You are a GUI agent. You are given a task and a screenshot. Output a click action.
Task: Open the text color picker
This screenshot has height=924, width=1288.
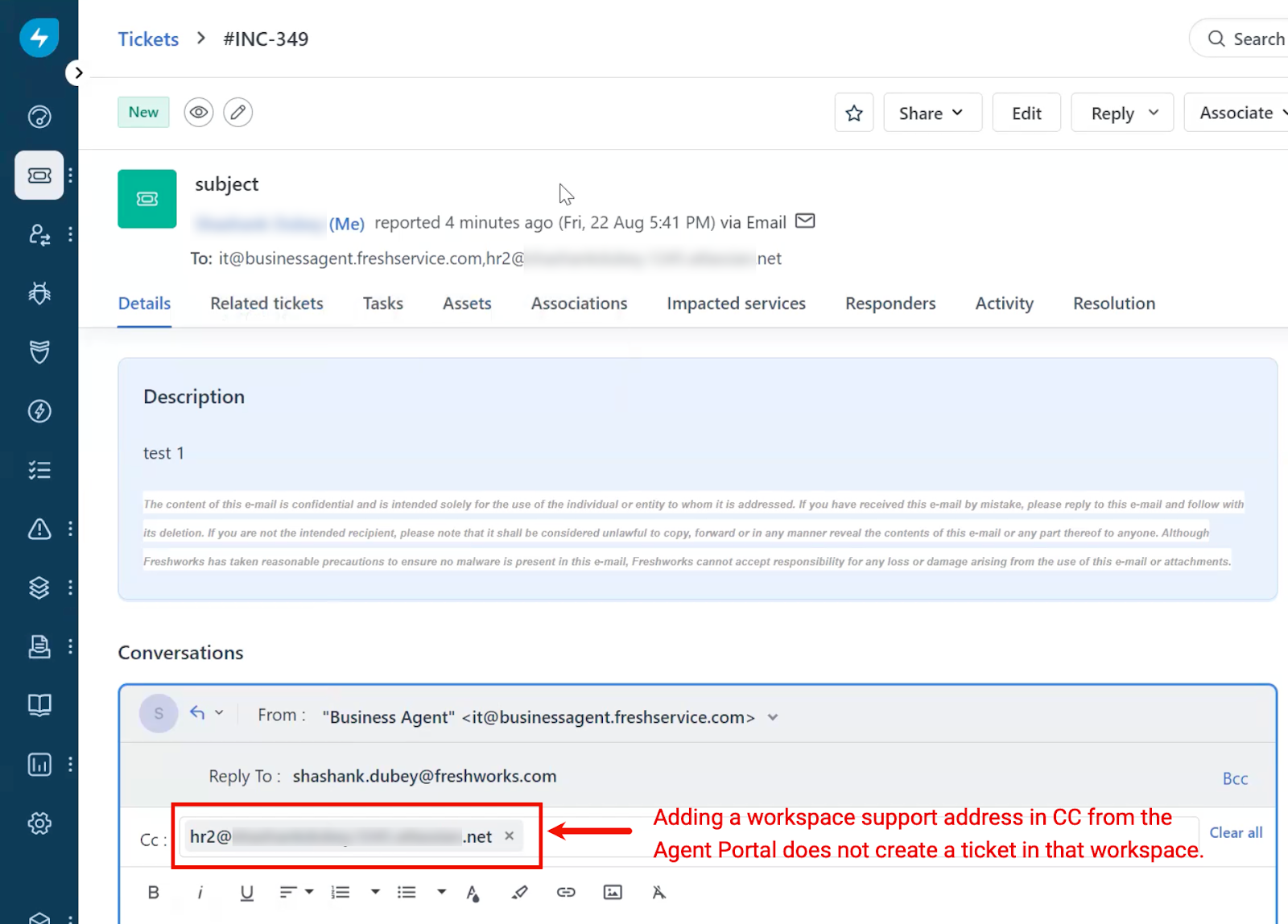(x=473, y=893)
